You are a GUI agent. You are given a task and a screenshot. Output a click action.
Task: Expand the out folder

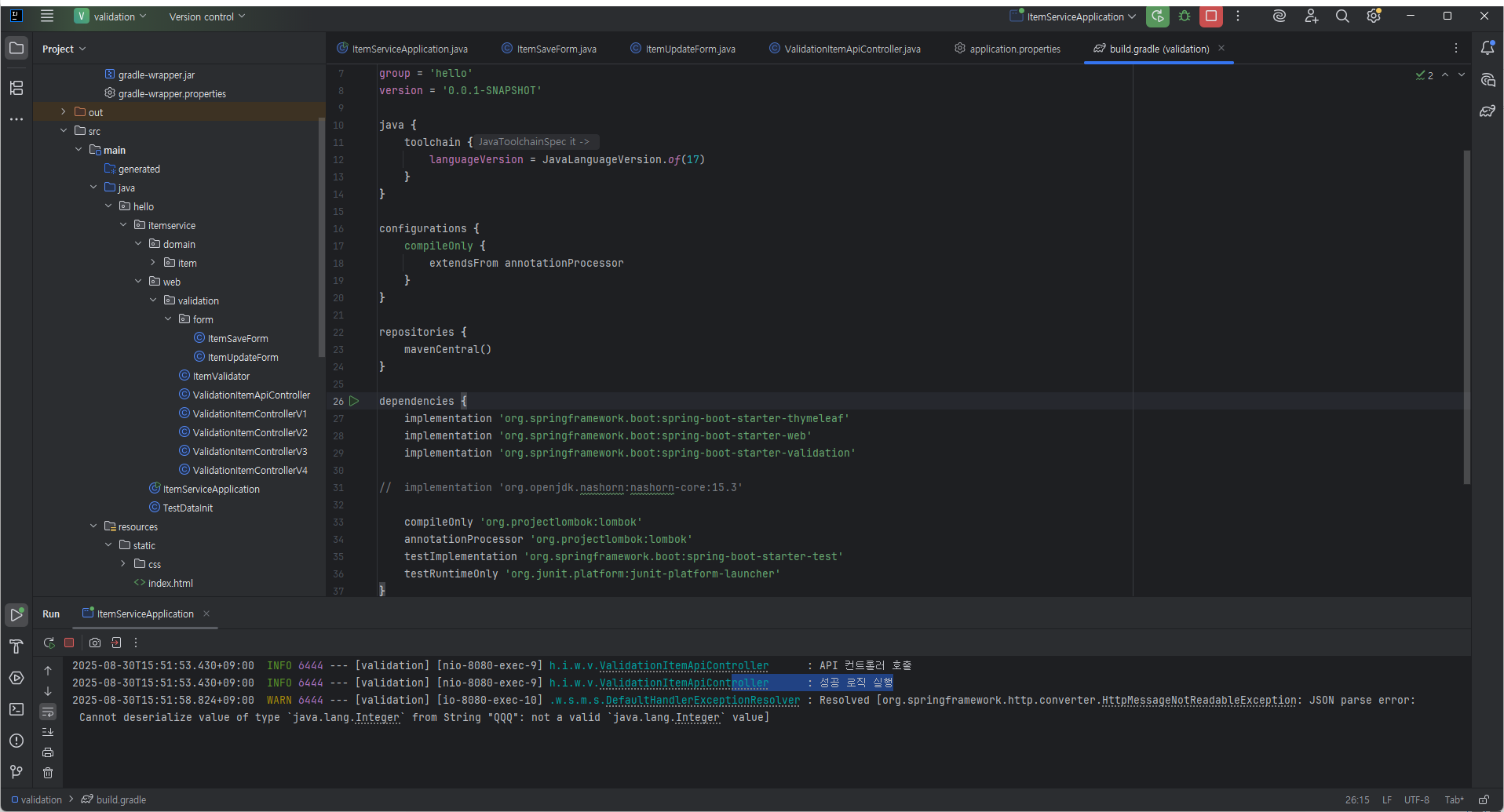64,112
